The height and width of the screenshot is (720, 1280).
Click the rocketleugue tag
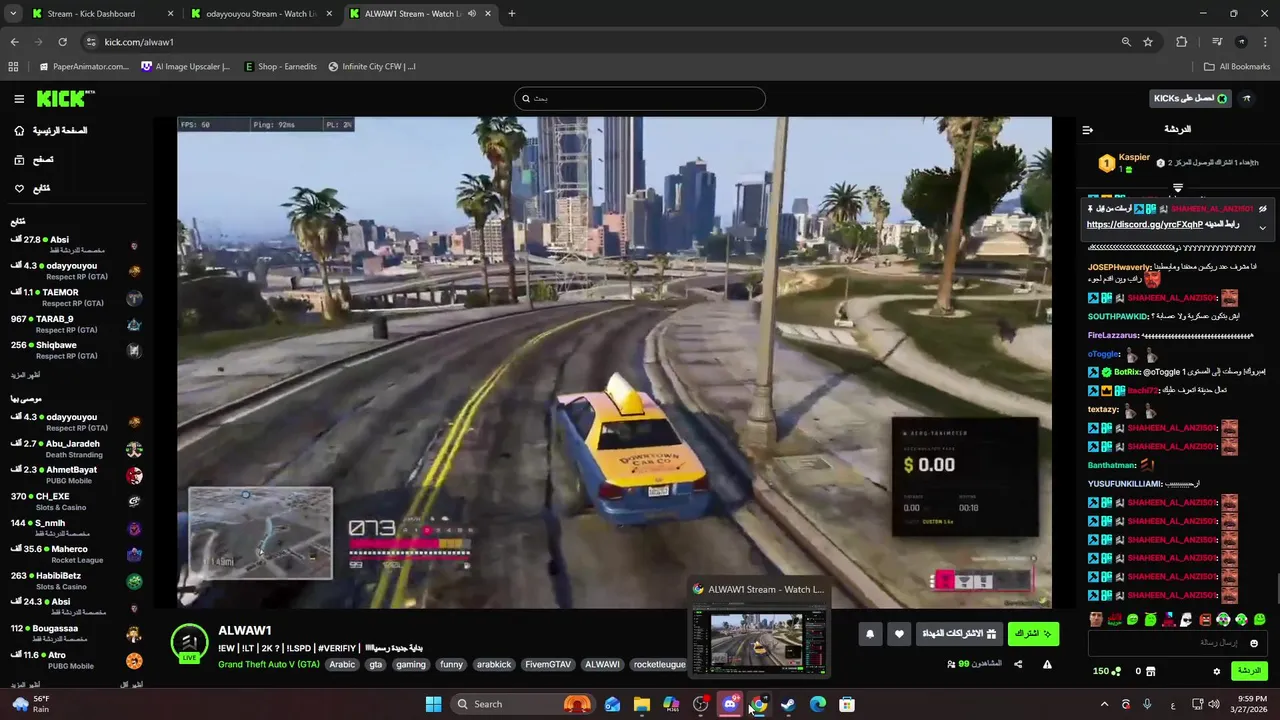coord(659,664)
